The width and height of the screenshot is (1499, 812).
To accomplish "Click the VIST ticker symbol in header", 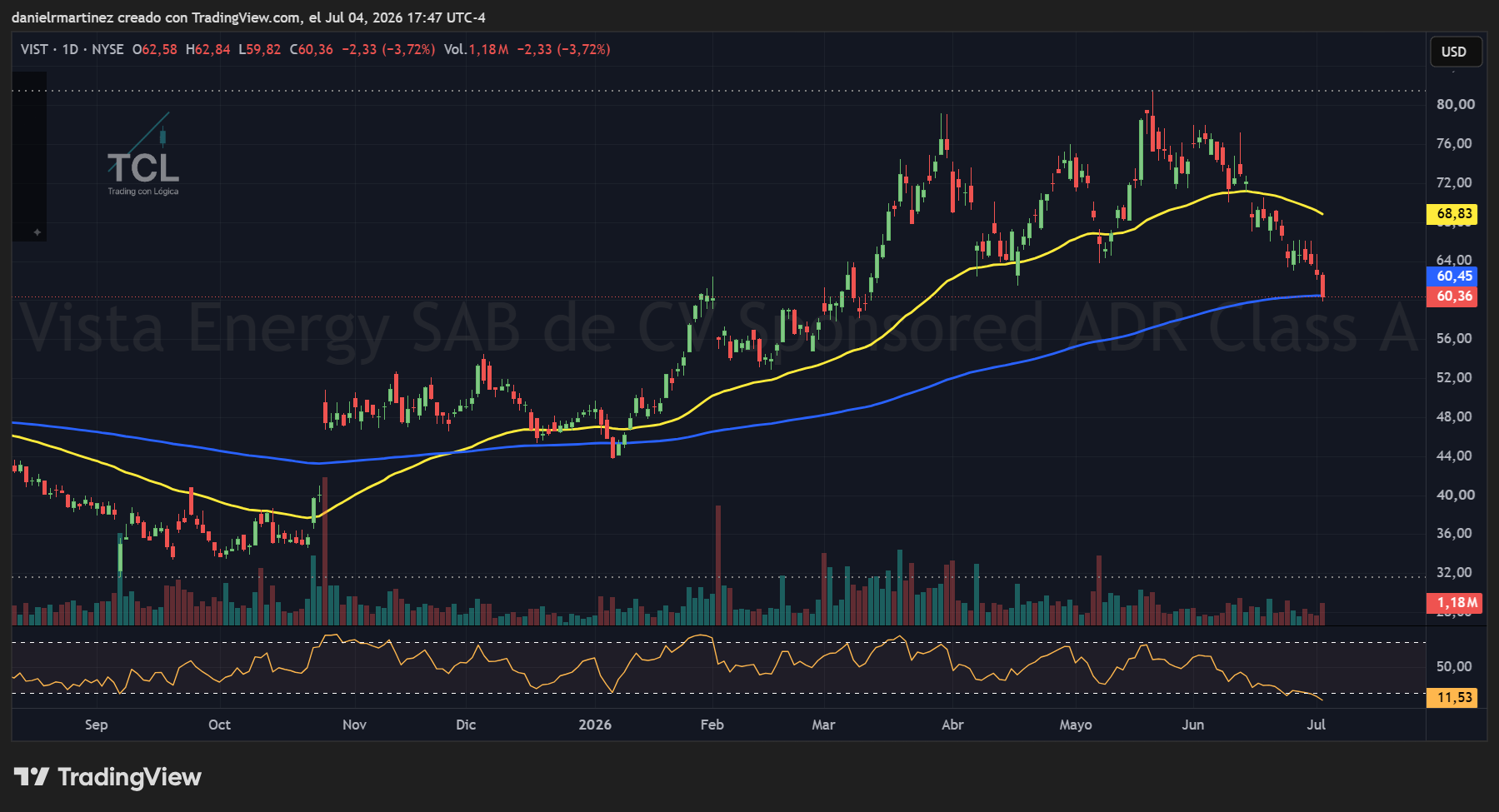I will click(34, 49).
